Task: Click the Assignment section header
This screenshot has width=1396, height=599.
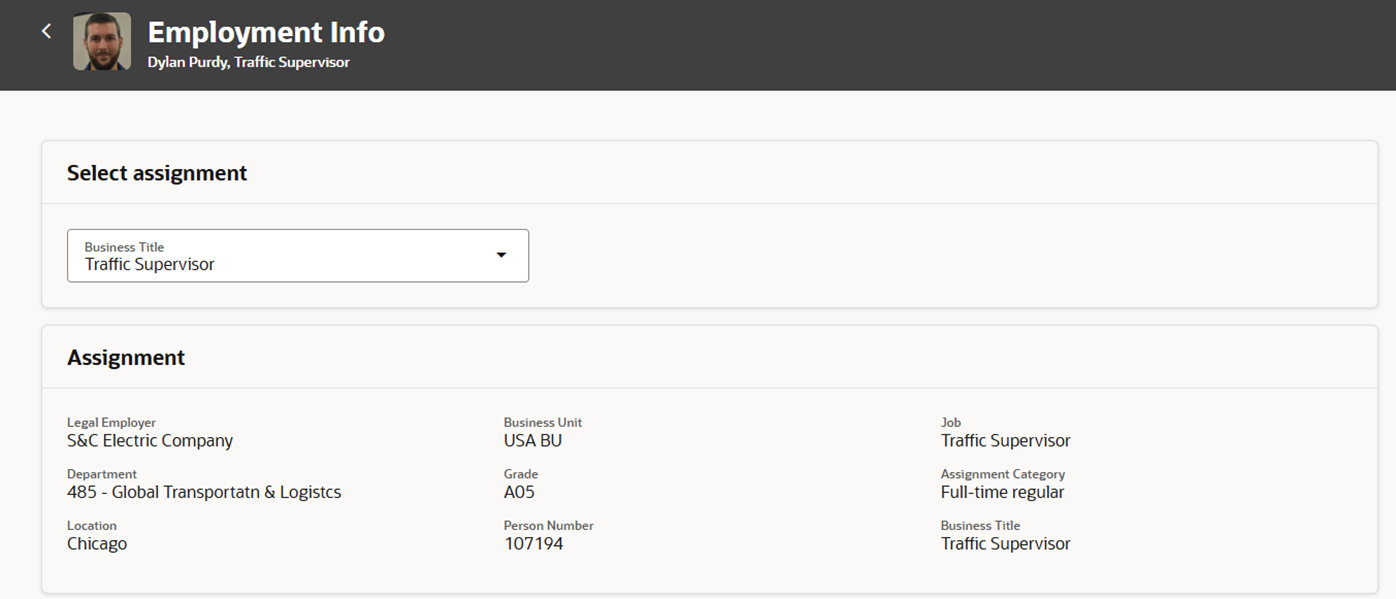Action: (x=126, y=357)
